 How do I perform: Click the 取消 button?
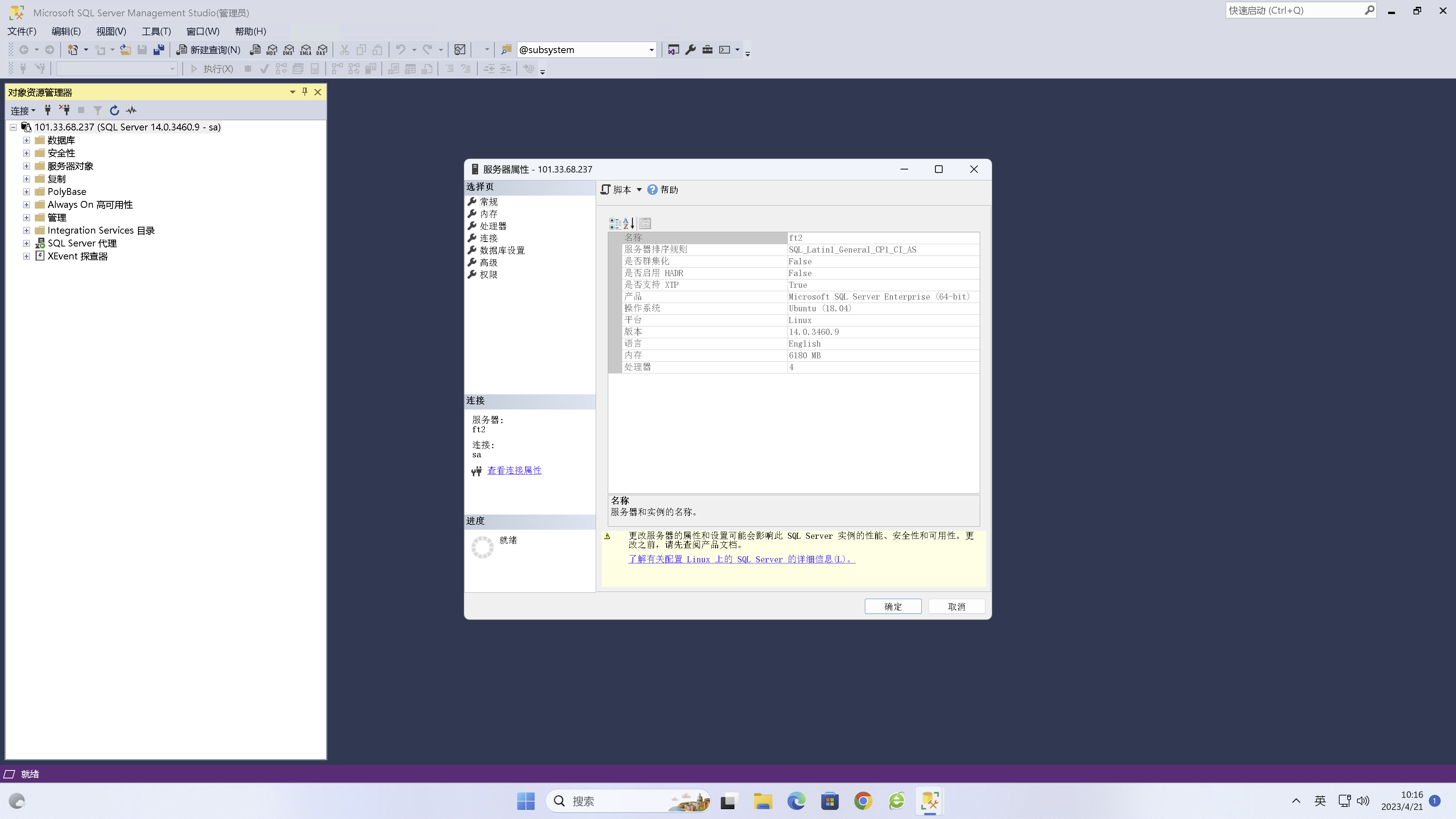[956, 607]
